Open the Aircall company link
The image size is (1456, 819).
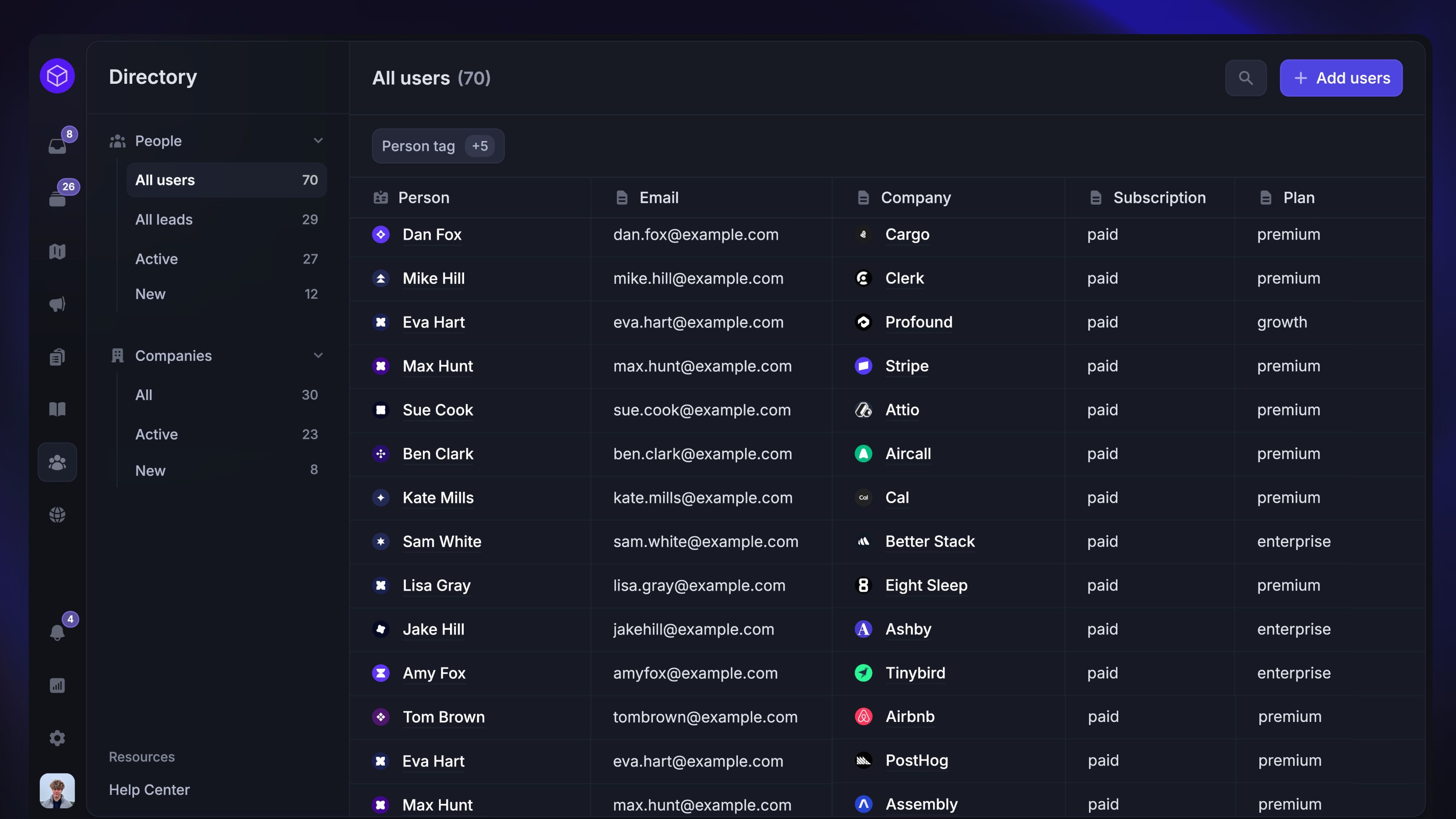click(x=908, y=454)
